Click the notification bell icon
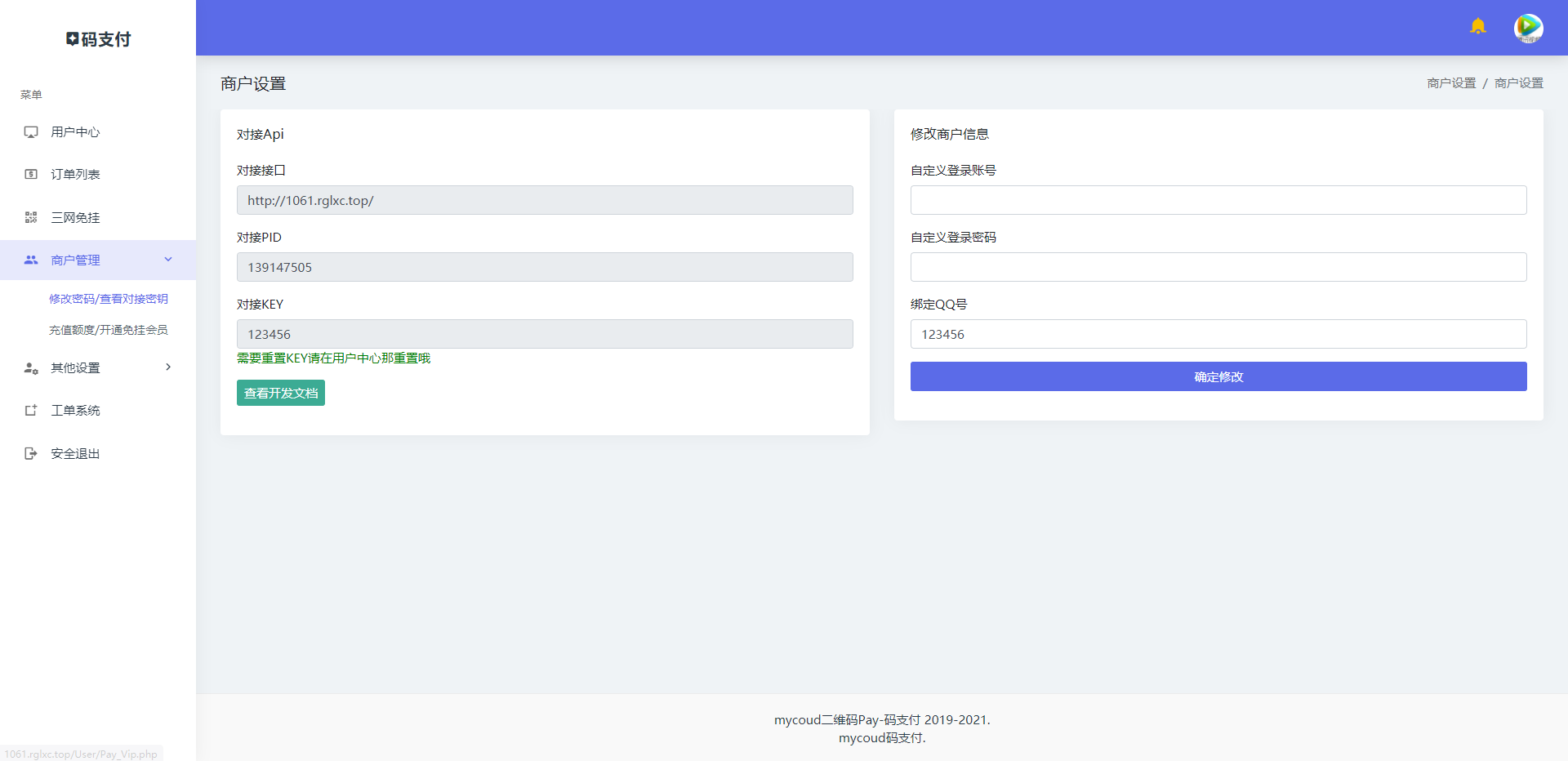The image size is (1568, 761). click(x=1477, y=27)
